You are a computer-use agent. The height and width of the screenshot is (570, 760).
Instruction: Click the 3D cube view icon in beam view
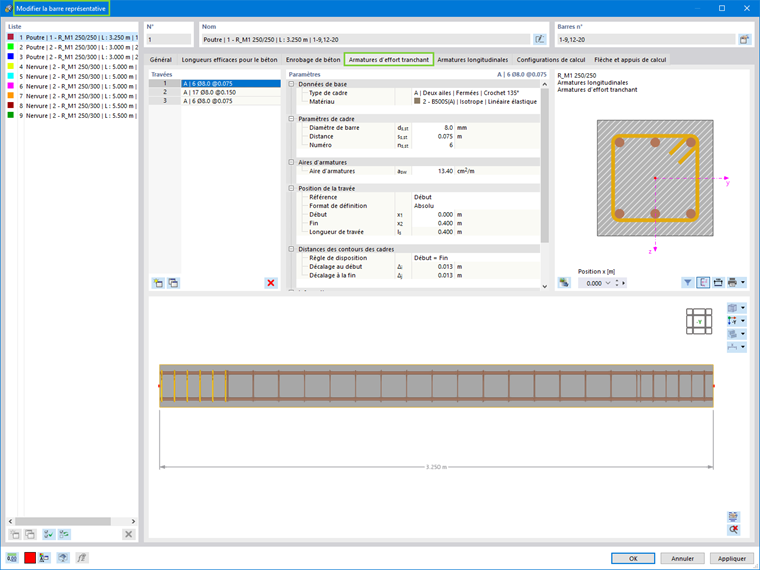click(732, 308)
